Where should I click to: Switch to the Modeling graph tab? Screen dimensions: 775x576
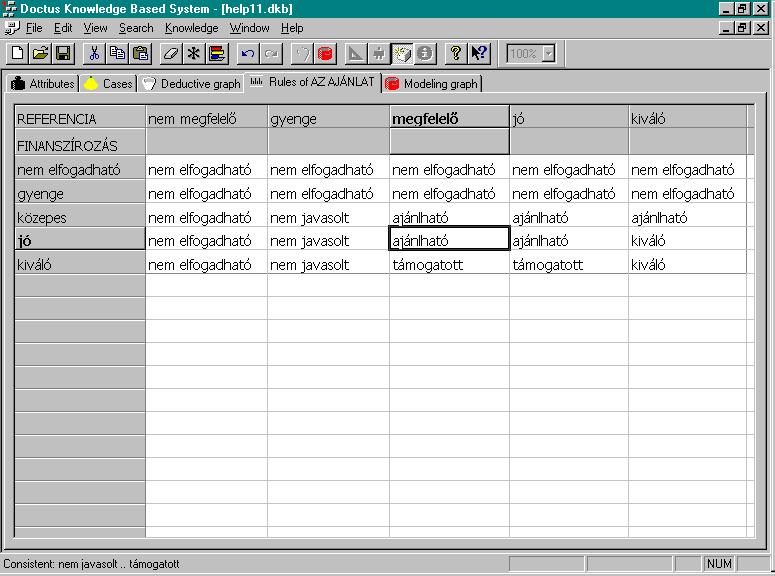click(x=432, y=84)
